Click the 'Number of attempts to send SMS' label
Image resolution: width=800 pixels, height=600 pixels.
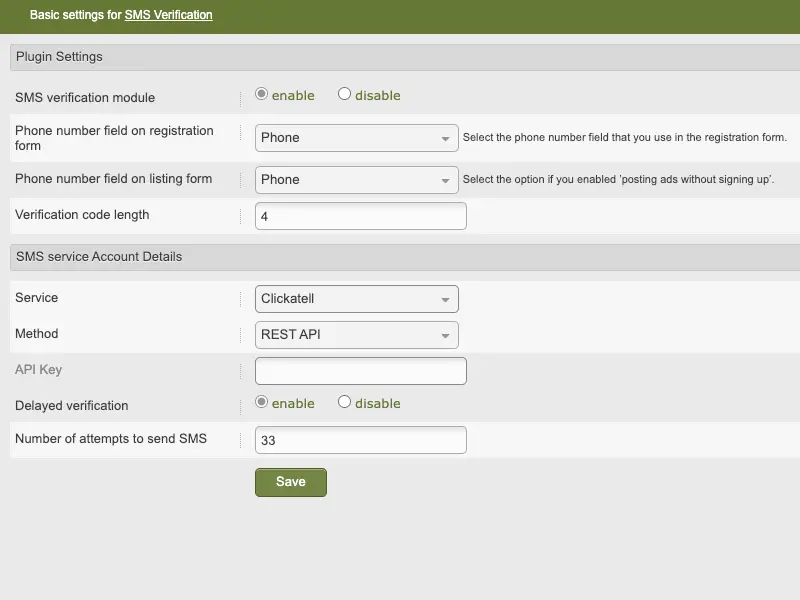[x=111, y=439]
